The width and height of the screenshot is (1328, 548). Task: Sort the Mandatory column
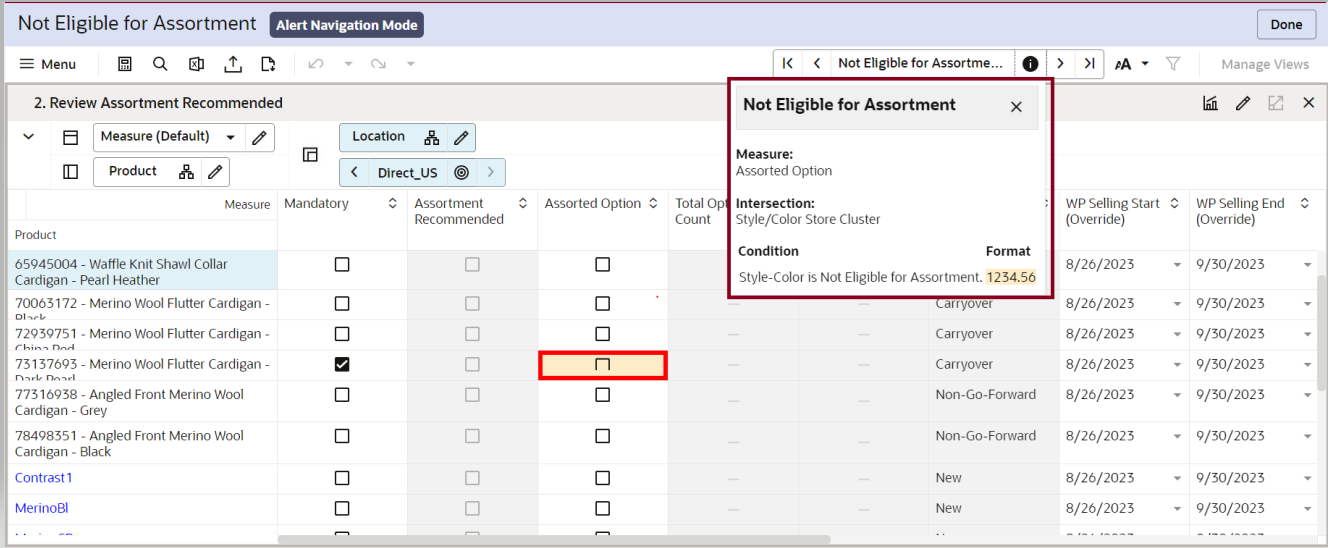point(392,203)
